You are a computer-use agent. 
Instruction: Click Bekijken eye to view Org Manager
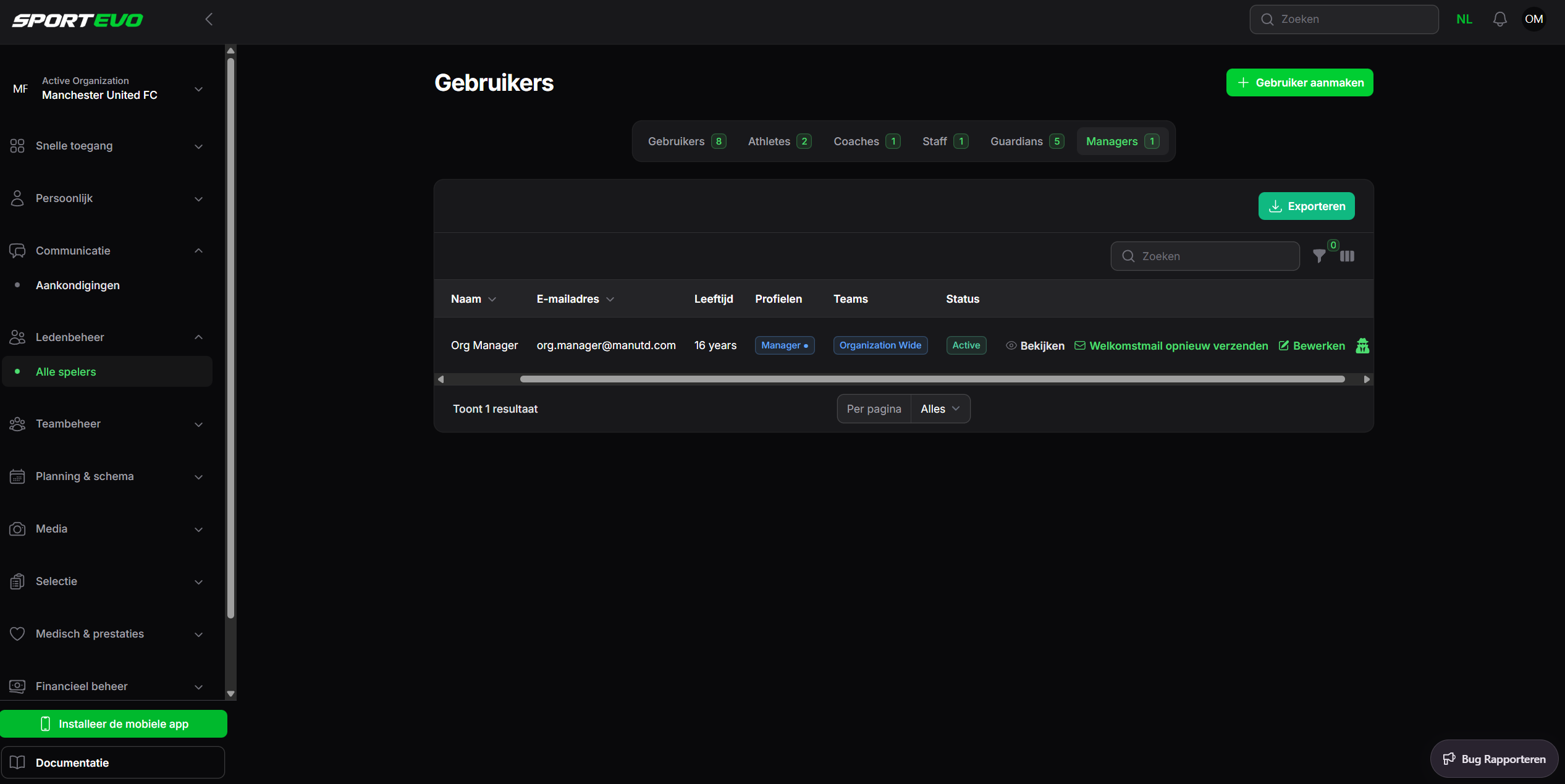tap(1035, 346)
